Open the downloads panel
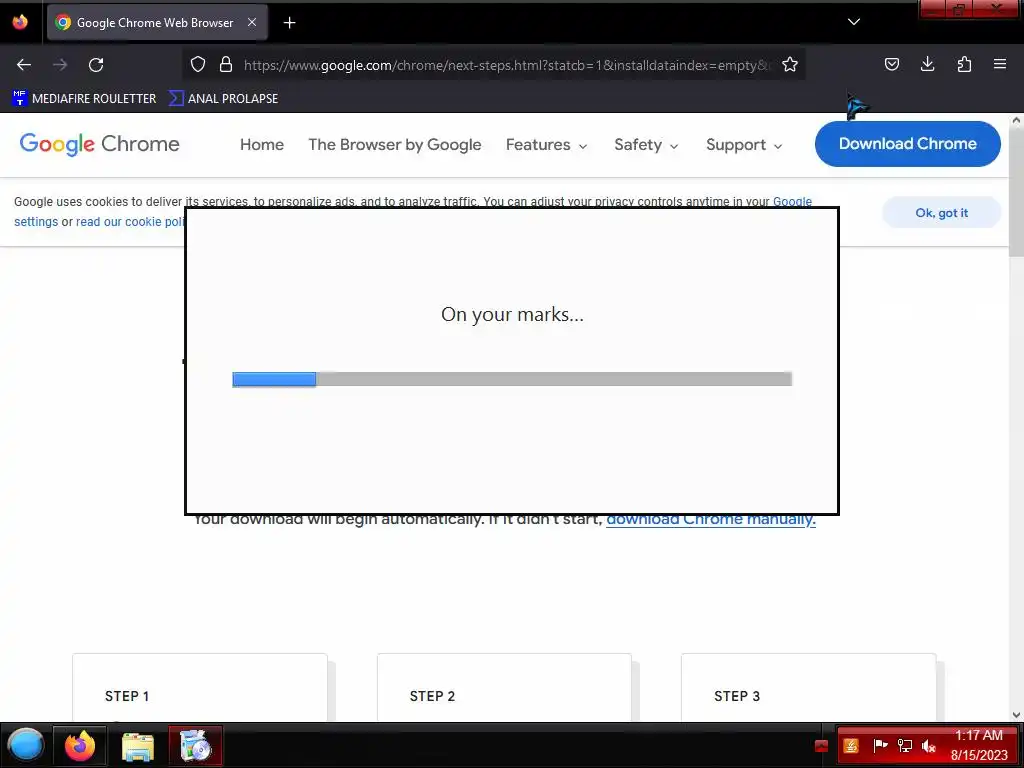This screenshot has height=768, width=1024. tap(927, 65)
